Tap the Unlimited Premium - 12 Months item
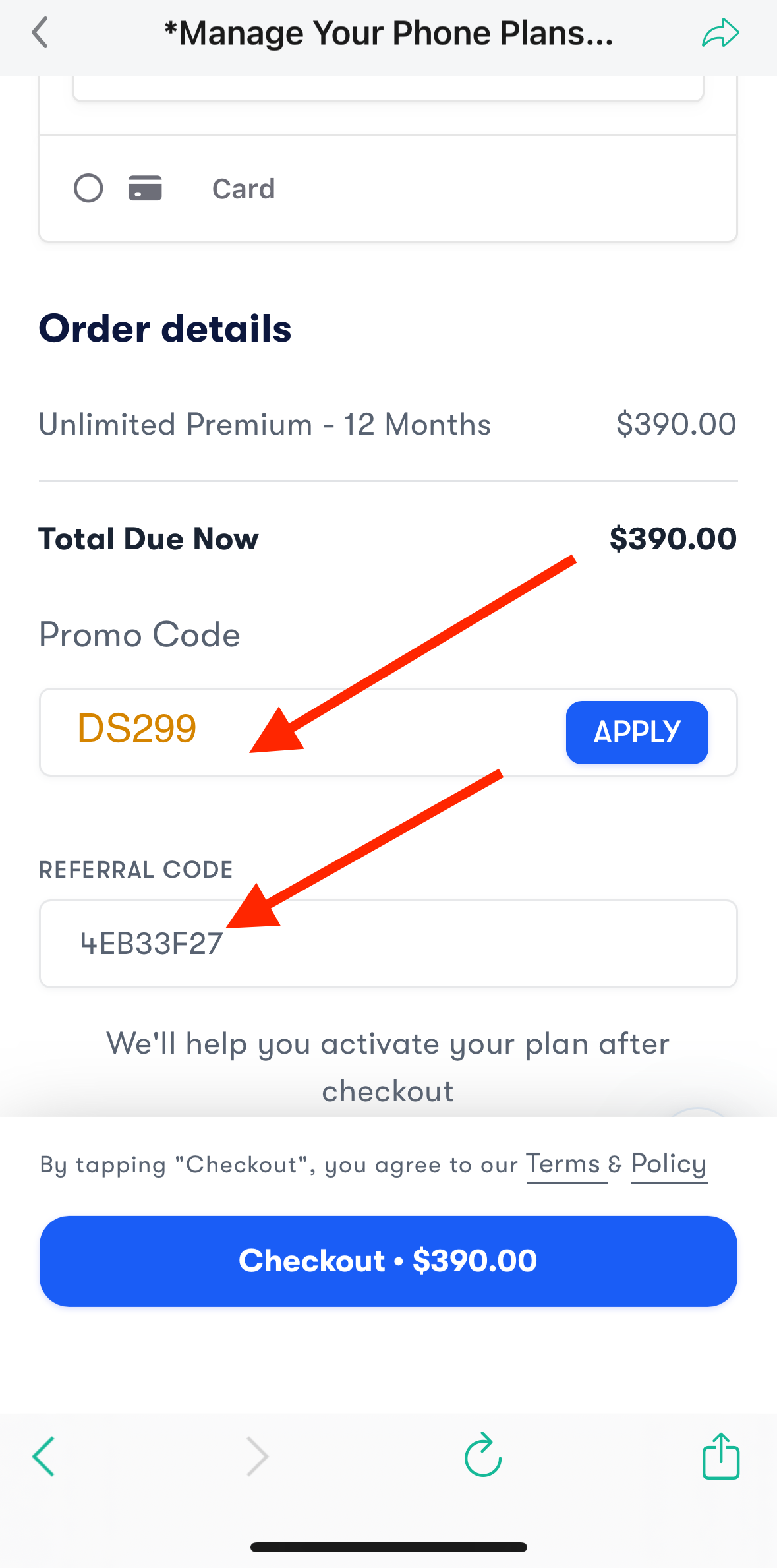777x1568 pixels. pos(265,425)
